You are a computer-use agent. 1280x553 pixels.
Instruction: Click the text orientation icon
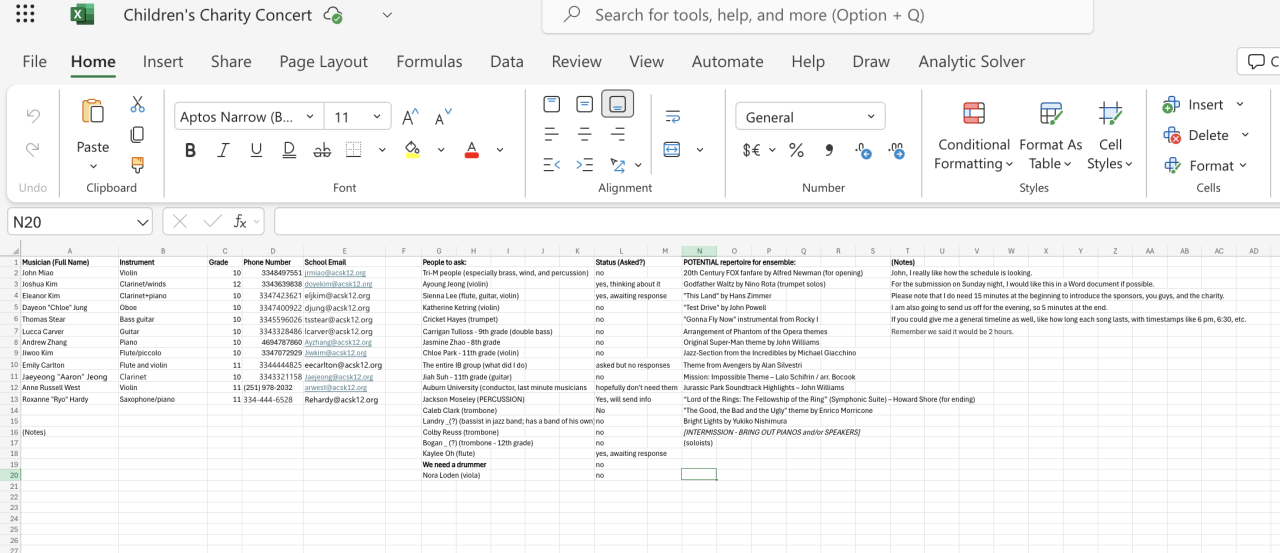click(x=618, y=165)
